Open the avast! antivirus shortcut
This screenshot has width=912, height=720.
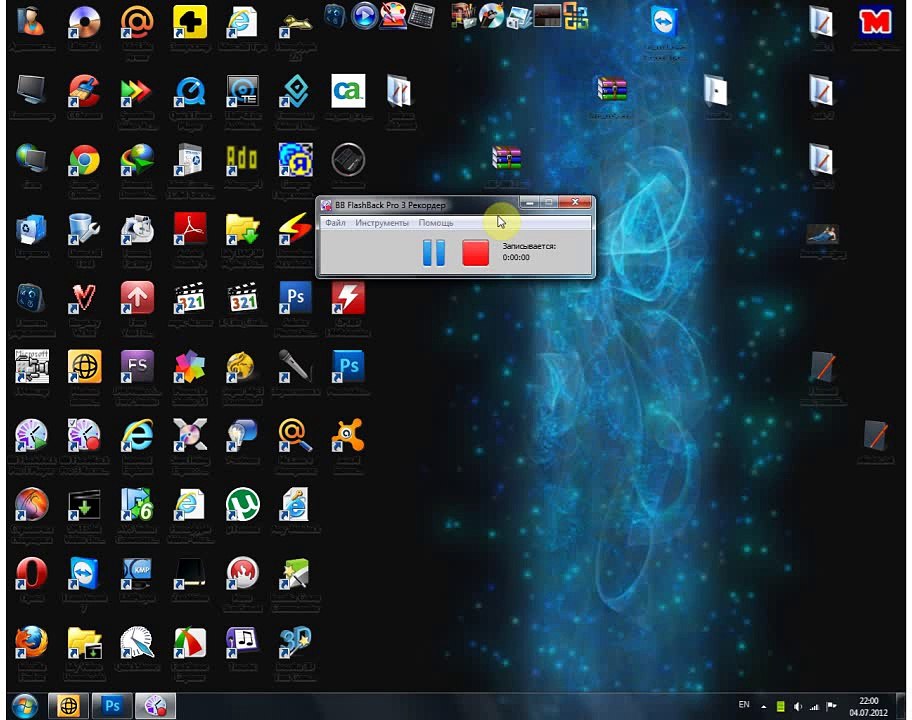coord(348,435)
